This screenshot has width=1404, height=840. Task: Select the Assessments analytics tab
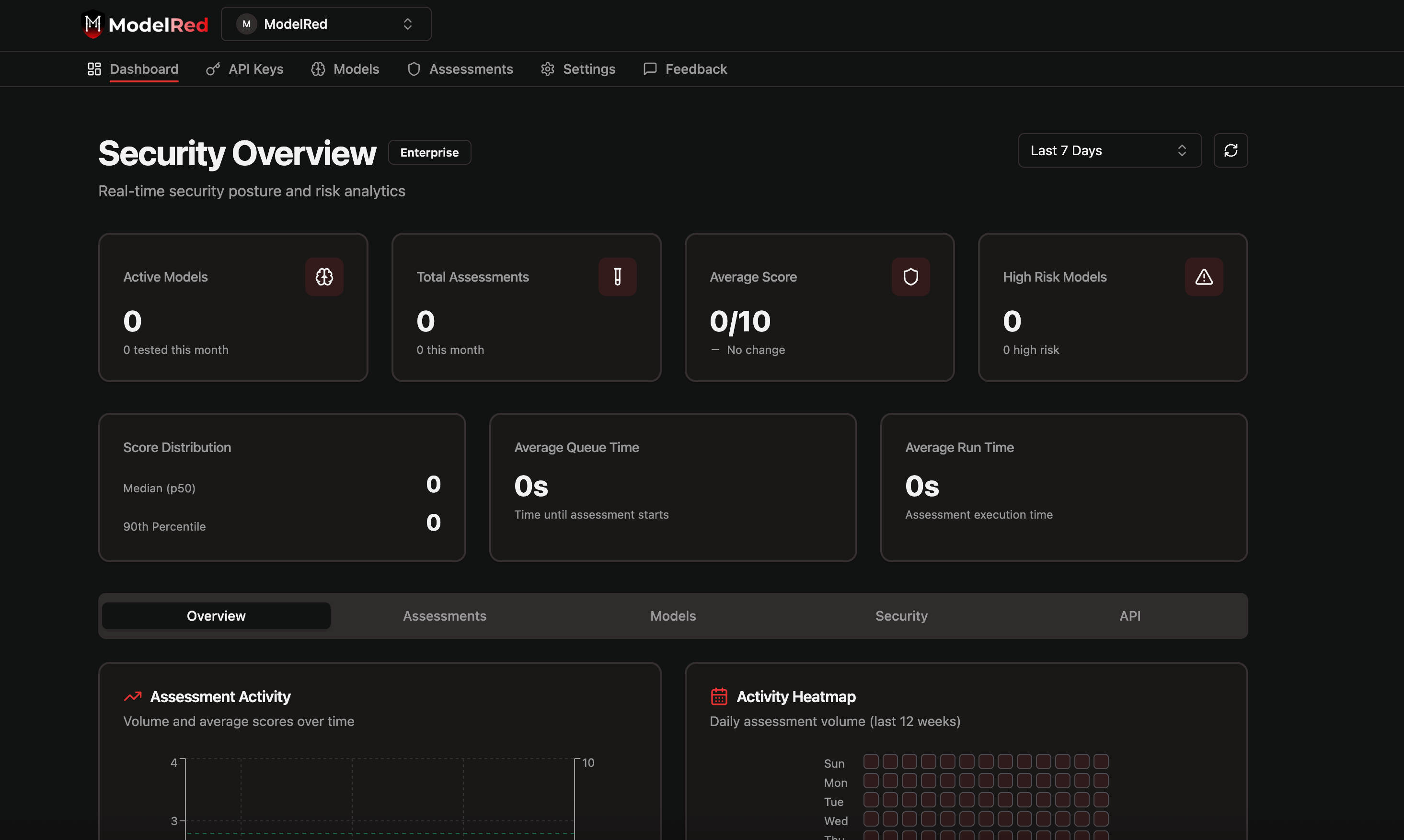[445, 616]
